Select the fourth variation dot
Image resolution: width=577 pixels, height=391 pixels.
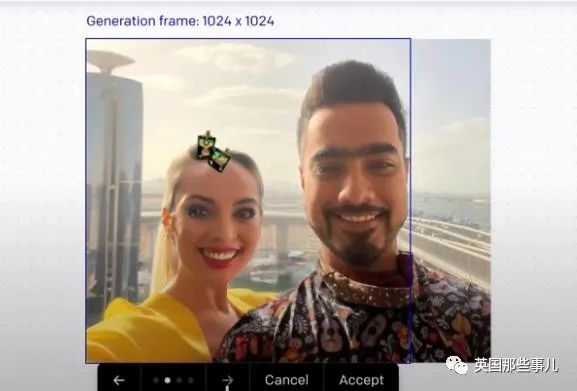coord(191,380)
